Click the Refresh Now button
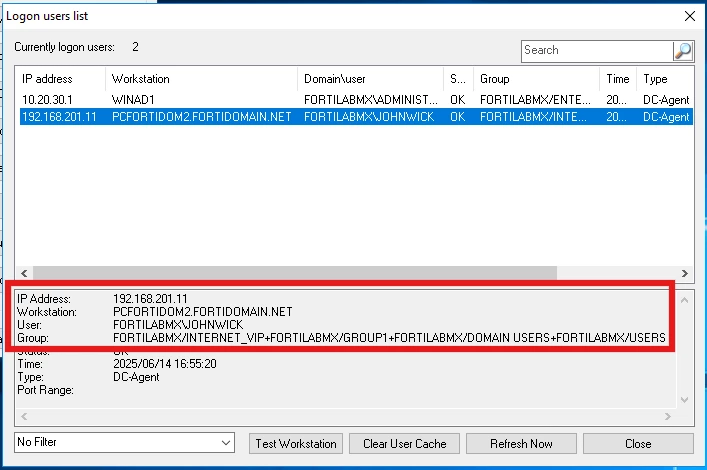 pyautogui.click(x=521, y=444)
